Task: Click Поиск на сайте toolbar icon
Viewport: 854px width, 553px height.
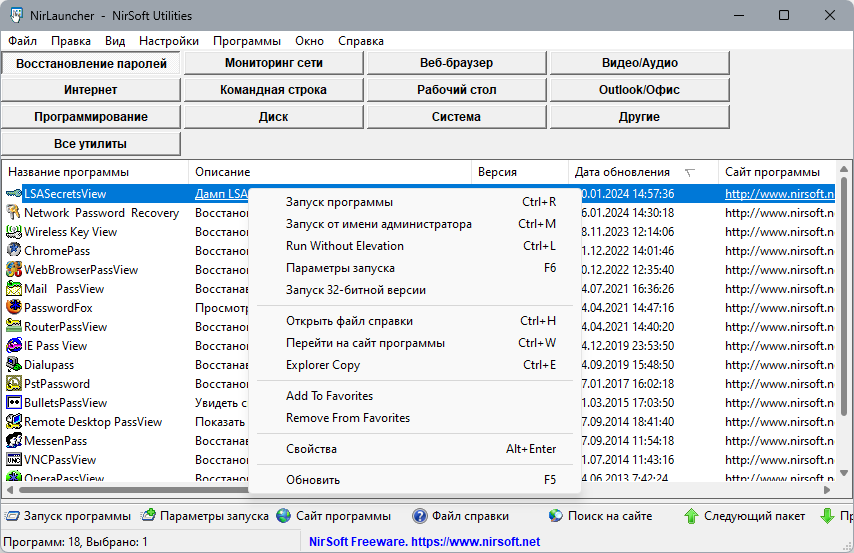Action: [556, 516]
